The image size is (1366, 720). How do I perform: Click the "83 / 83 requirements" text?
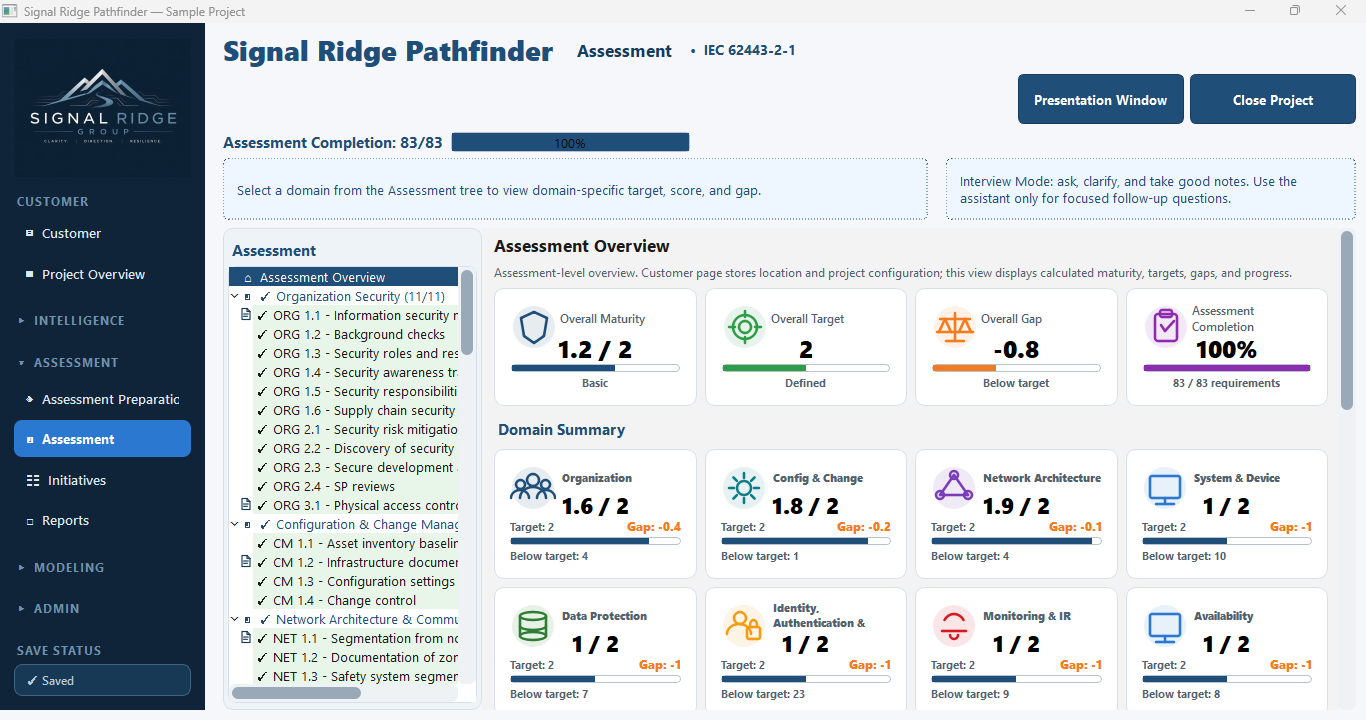pos(1227,383)
